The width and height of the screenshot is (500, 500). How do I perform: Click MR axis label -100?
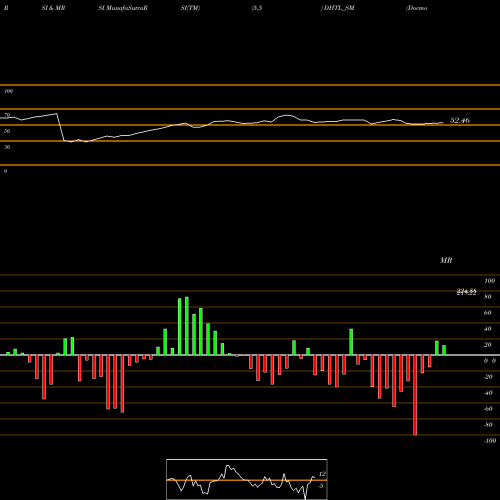[490, 441]
